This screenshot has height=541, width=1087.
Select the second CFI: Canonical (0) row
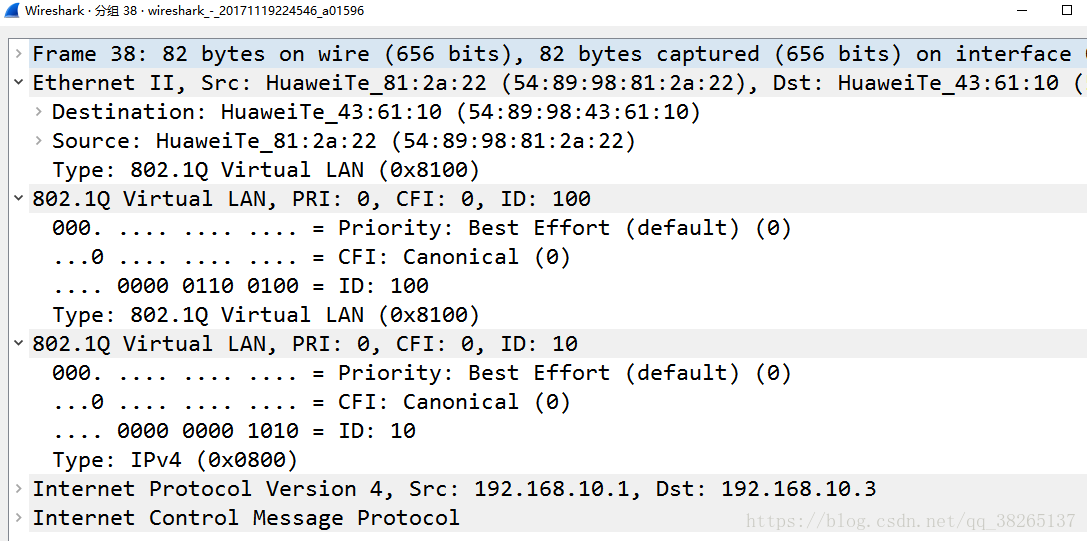tap(312, 402)
